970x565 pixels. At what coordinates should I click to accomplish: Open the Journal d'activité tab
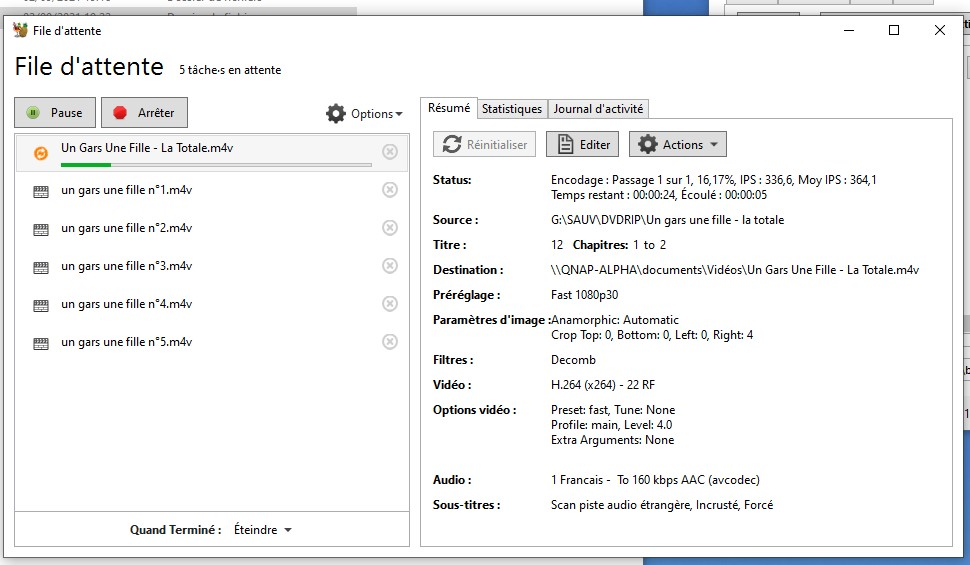599,109
